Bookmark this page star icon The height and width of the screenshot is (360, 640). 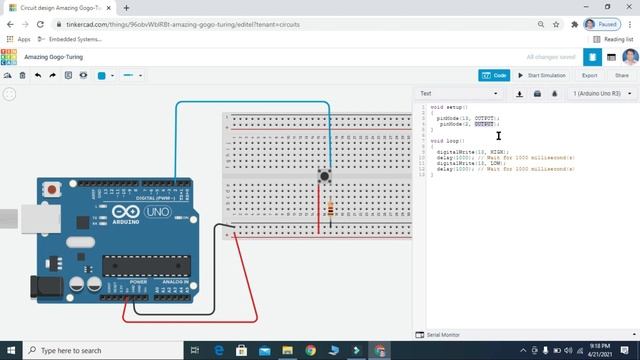(x=556, y=24)
